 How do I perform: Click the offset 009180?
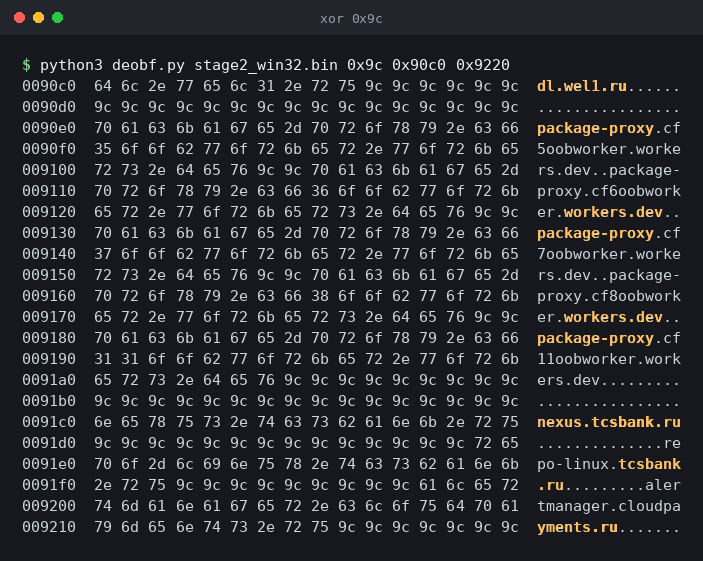pos(49,338)
